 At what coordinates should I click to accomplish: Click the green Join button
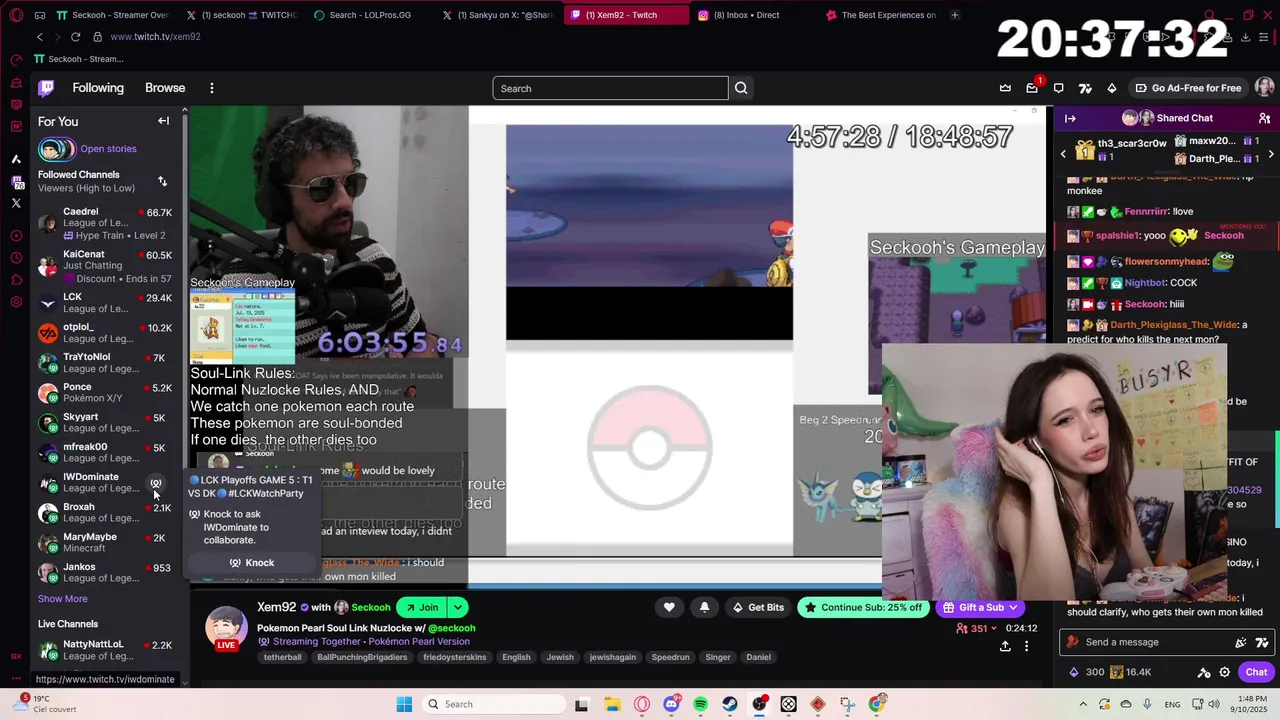point(420,607)
